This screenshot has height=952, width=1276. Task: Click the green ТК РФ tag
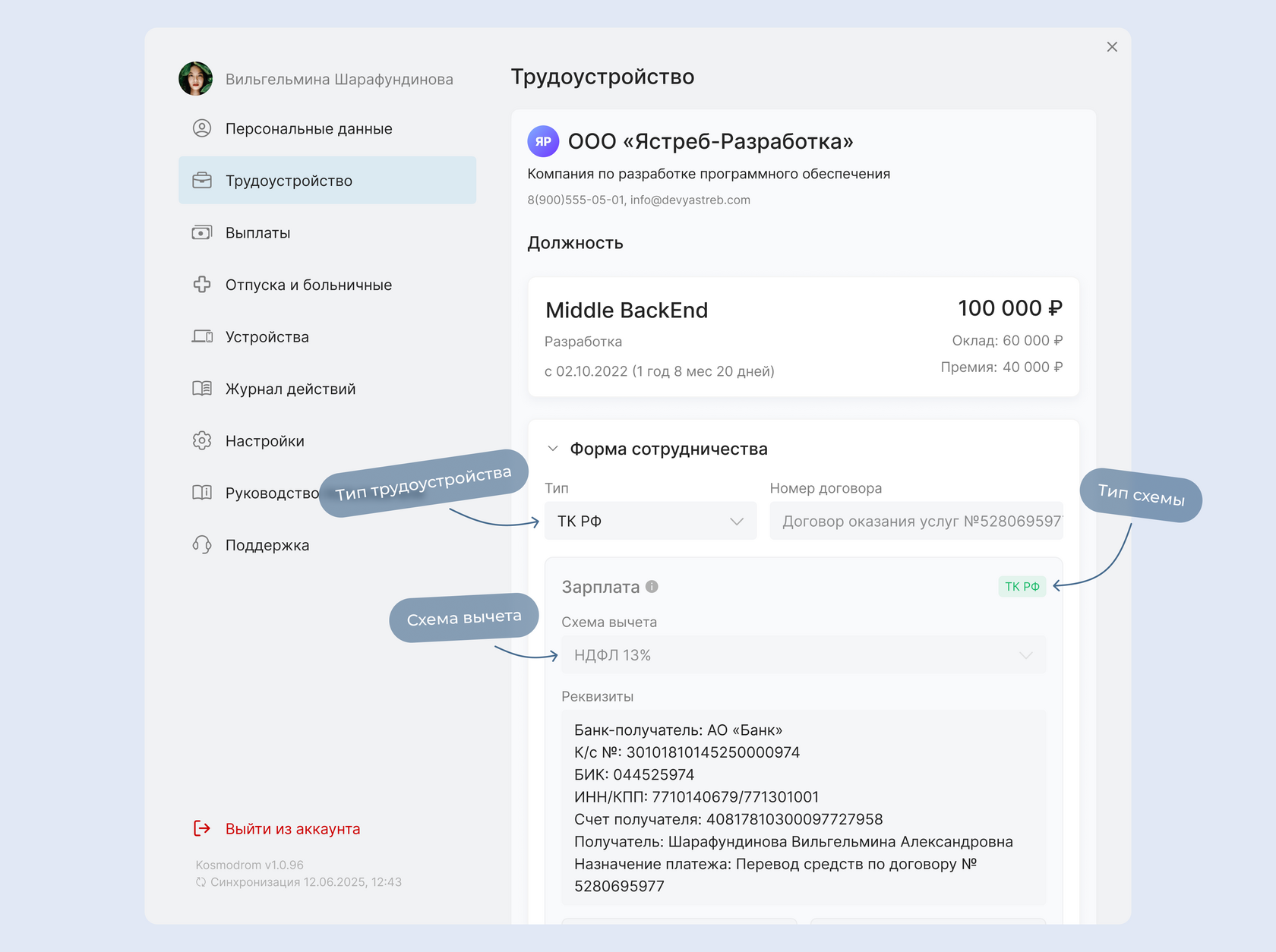1022,586
